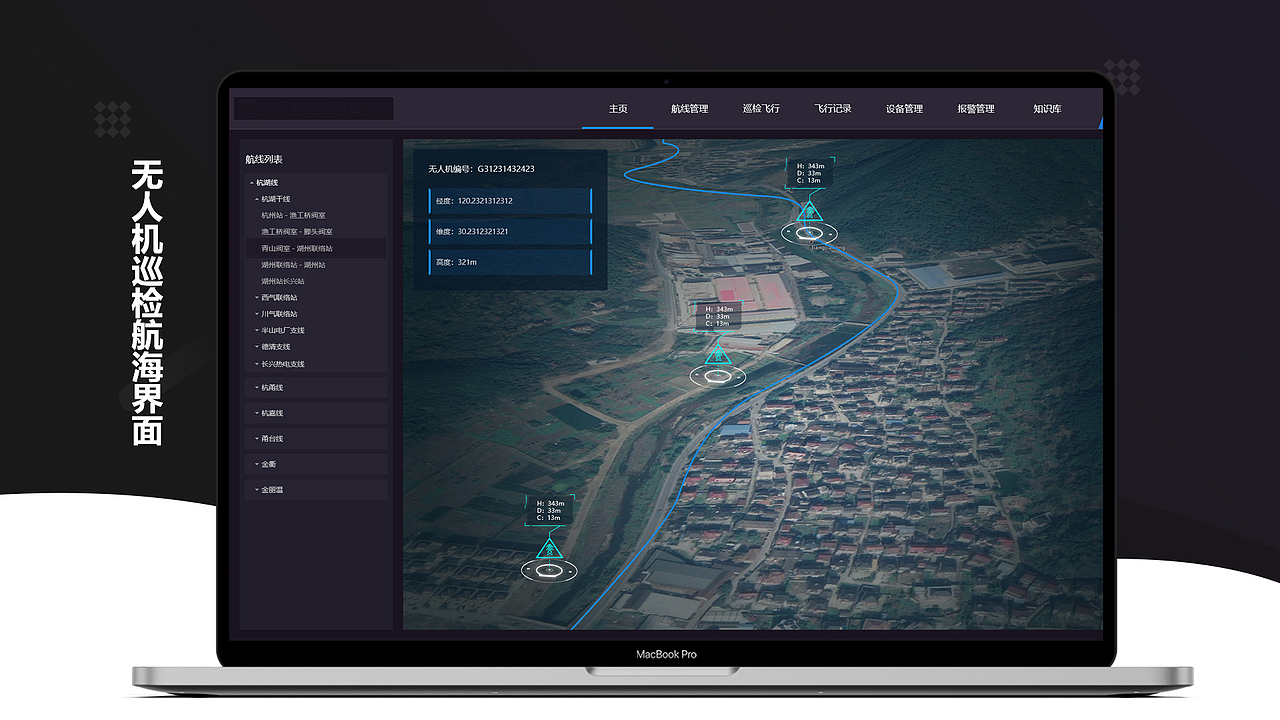
Task: Click the 维度 30.2312321321 field
Action: 510,232
